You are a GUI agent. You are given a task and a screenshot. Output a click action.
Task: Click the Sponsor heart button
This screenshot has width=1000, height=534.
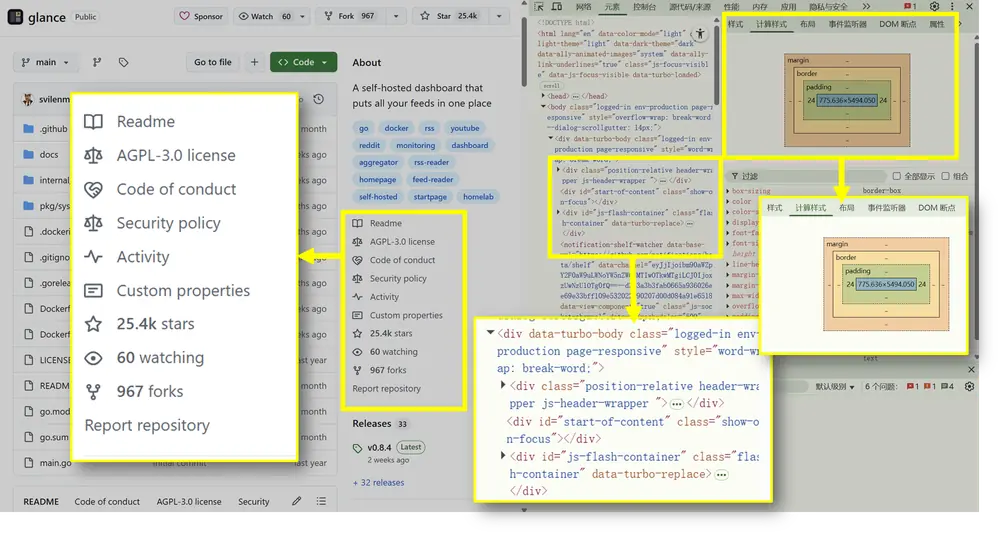point(202,16)
